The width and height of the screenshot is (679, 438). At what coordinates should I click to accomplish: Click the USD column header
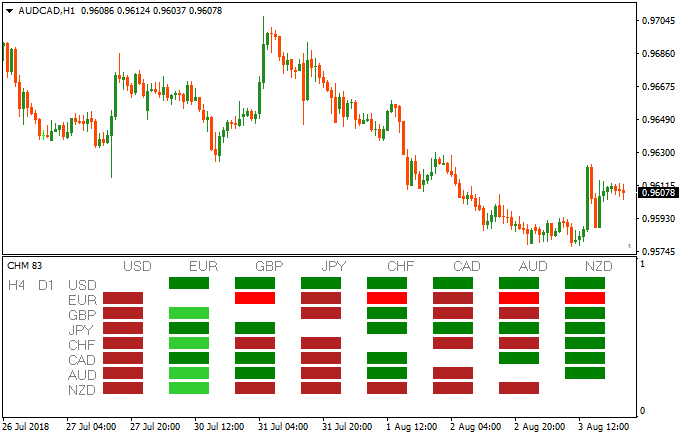pos(137,266)
